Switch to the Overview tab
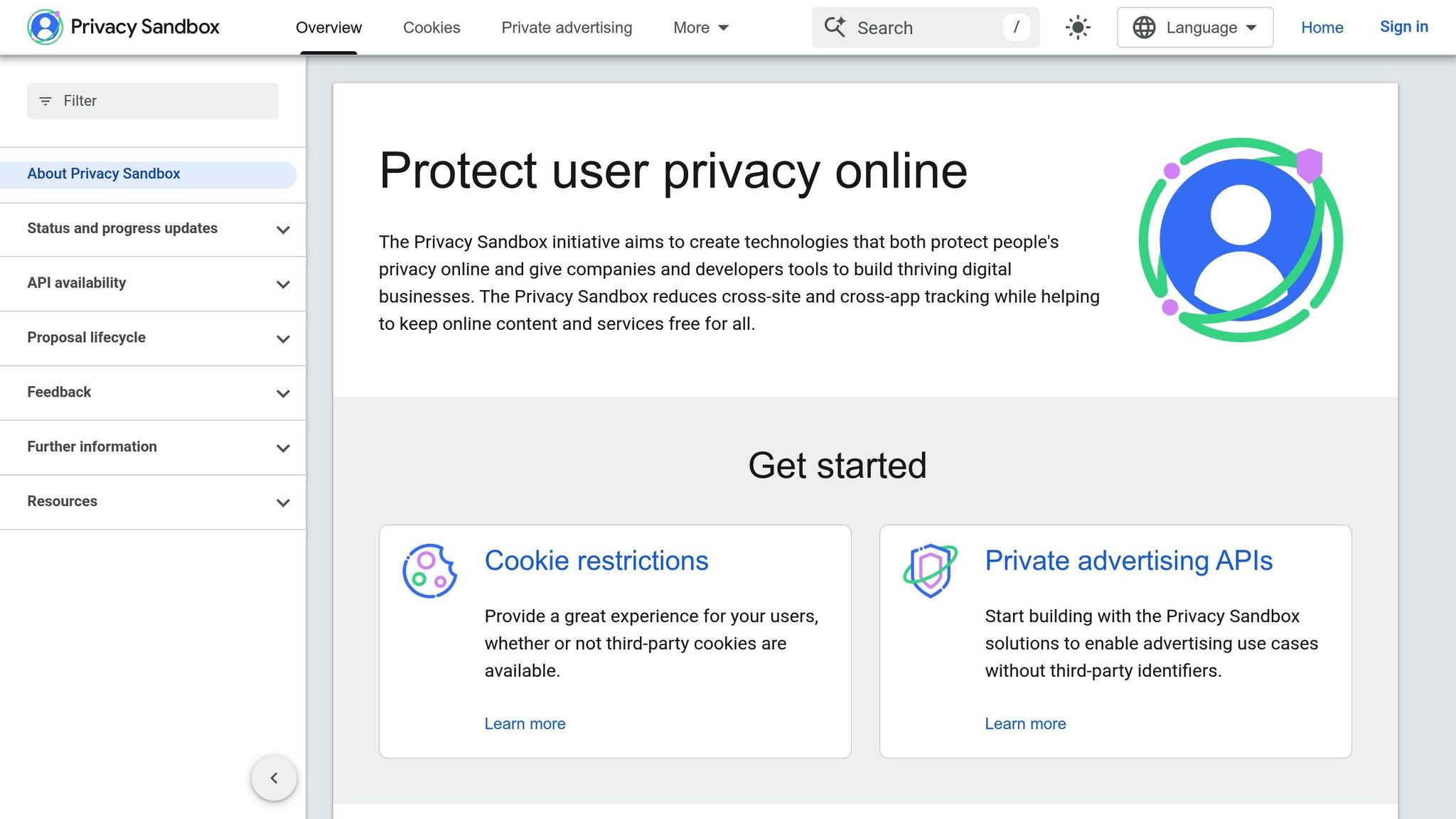This screenshot has height=819, width=1456. tap(328, 28)
